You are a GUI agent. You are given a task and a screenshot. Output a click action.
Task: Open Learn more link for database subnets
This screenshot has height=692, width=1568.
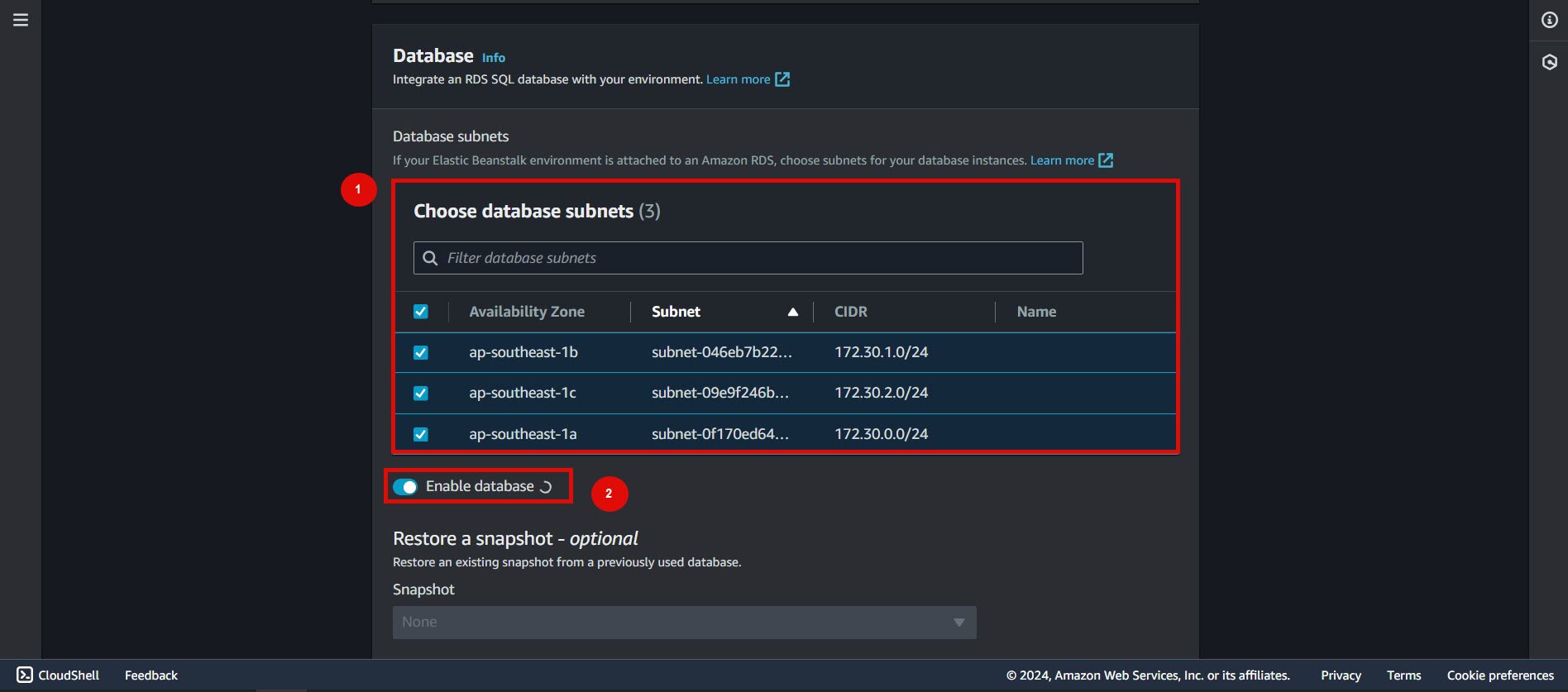[x=1062, y=160]
